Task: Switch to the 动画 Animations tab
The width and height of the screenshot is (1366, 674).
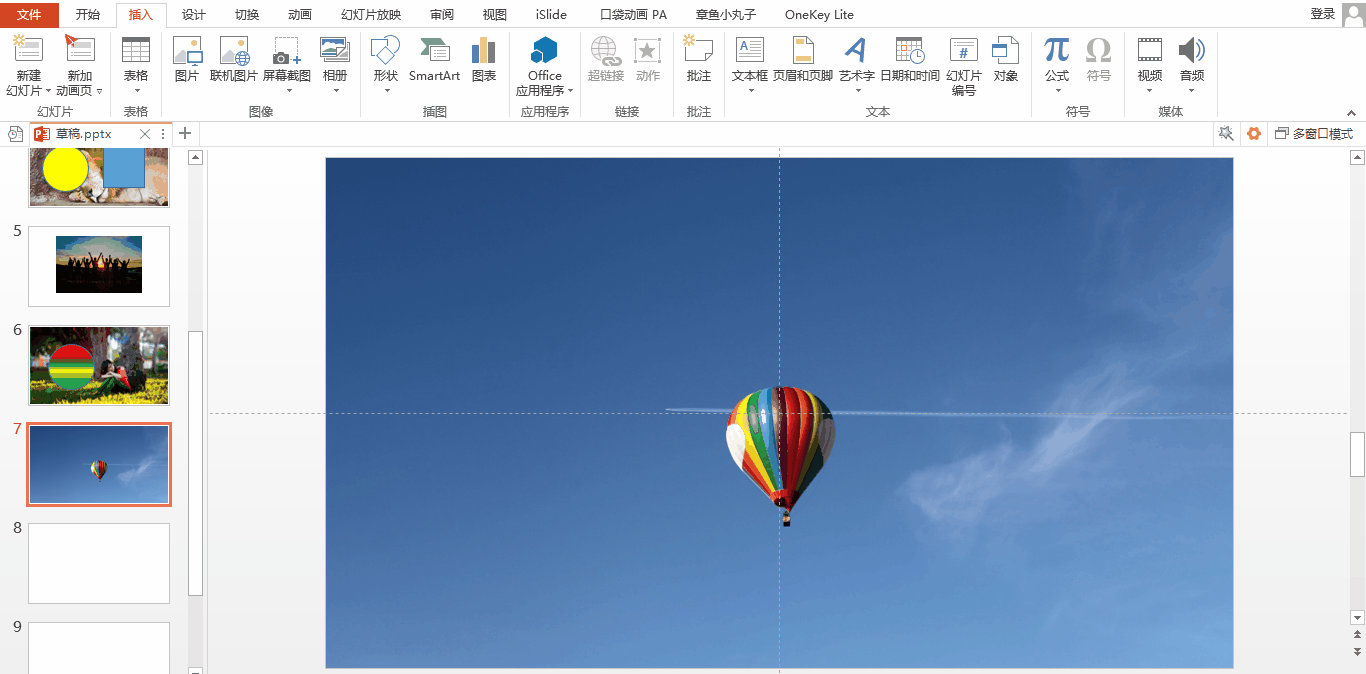Action: click(x=299, y=15)
